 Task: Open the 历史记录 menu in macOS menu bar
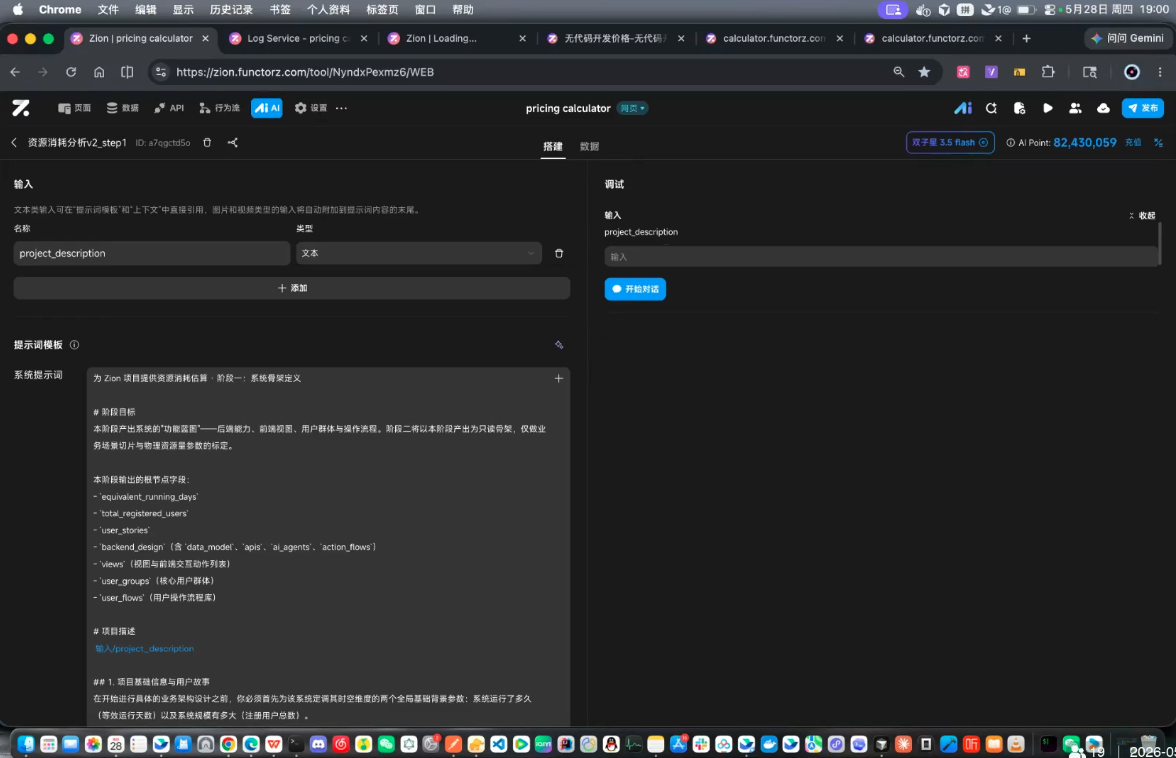click(x=231, y=10)
